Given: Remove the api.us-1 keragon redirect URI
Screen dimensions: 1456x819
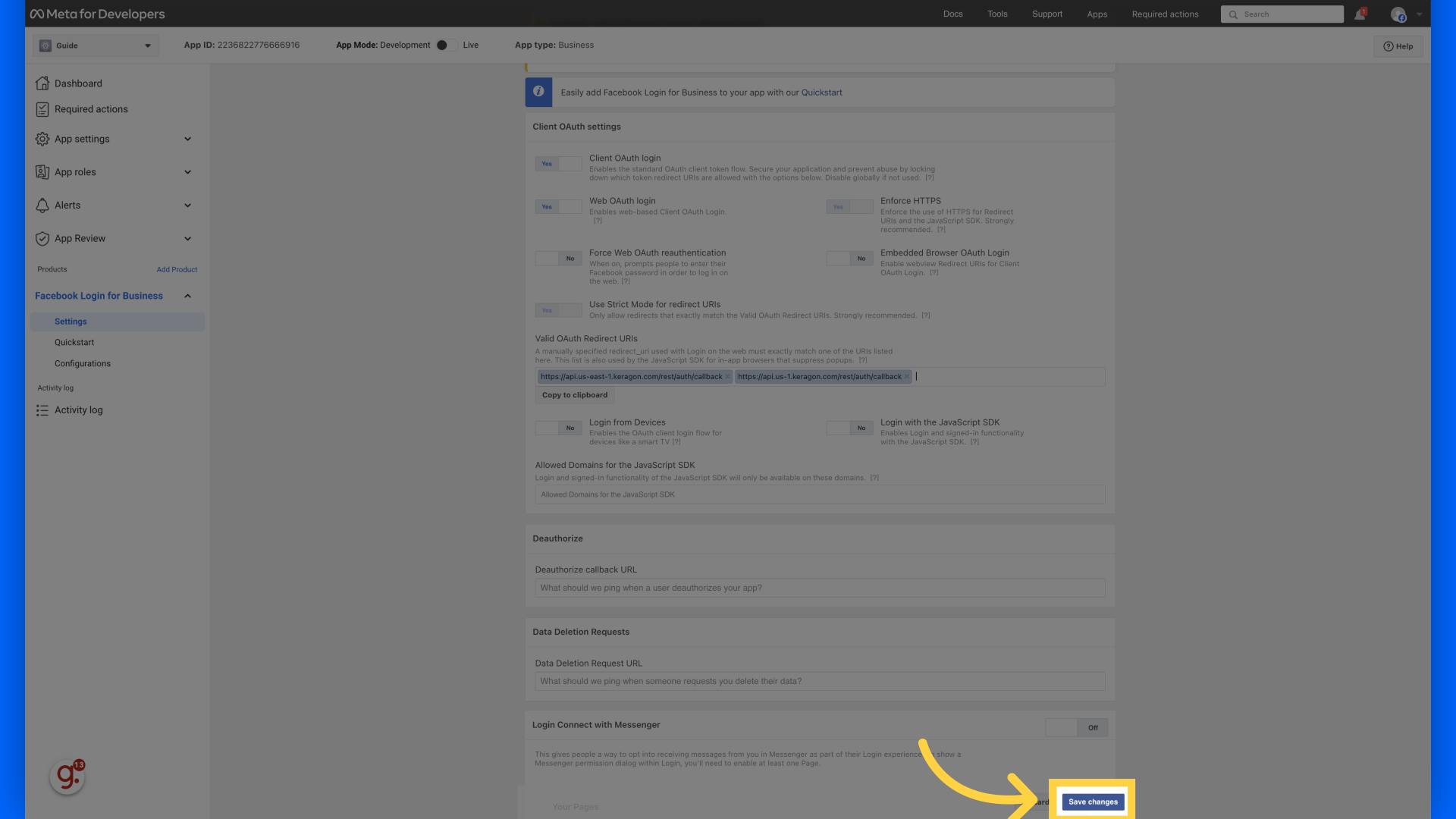Looking at the screenshot, I should [x=906, y=377].
